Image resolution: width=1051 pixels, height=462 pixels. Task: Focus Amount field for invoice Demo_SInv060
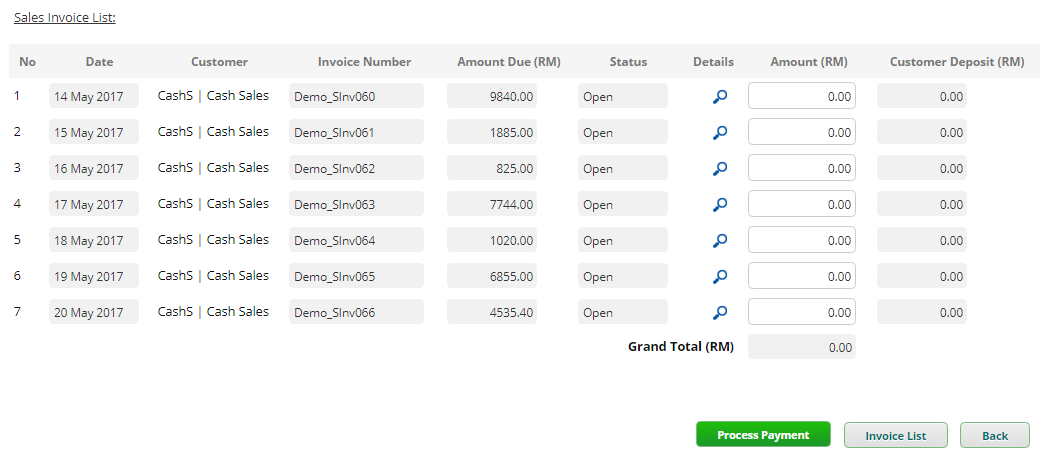pyautogui.click(x=801, y=96)
